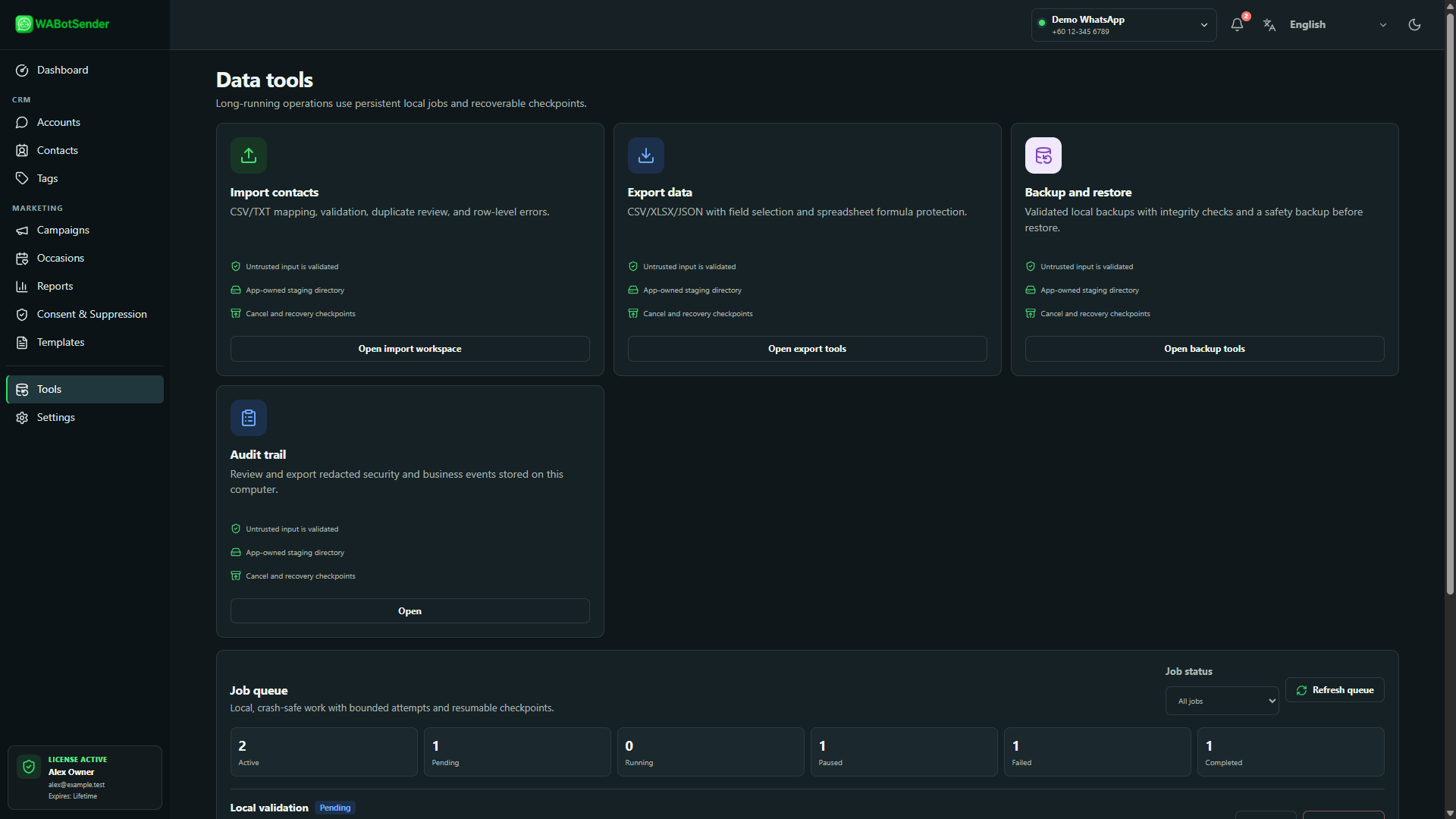Open the English language dropdown

point(1338,25)
